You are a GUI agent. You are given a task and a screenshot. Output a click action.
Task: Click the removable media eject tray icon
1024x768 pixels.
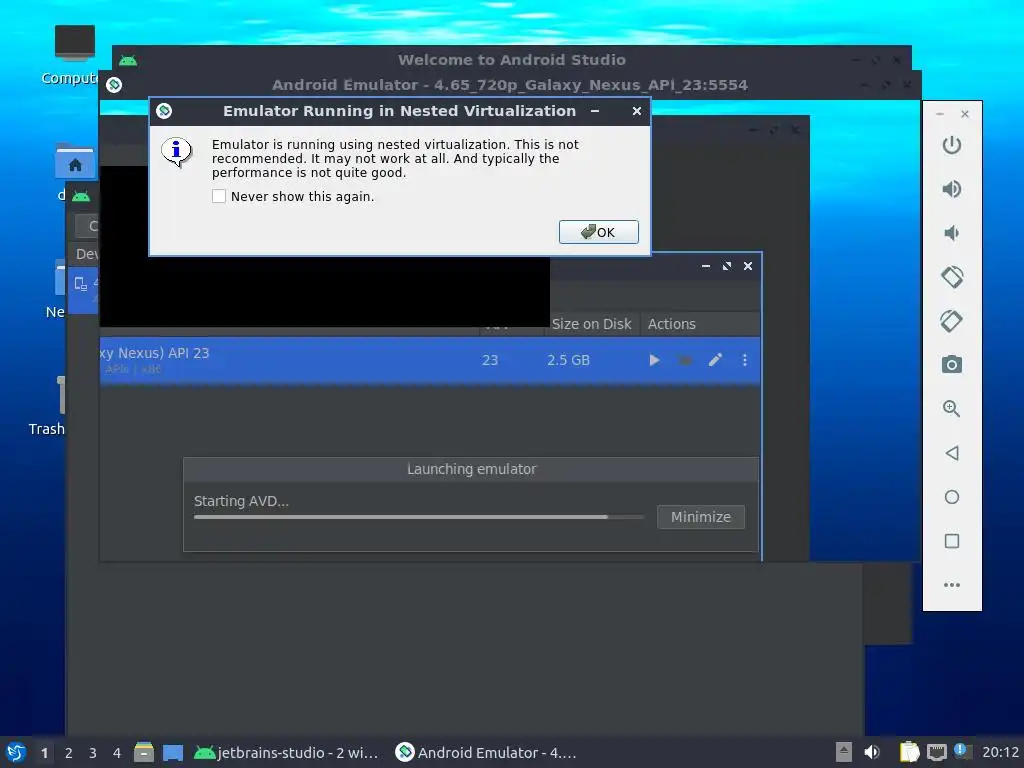[844, 752]
